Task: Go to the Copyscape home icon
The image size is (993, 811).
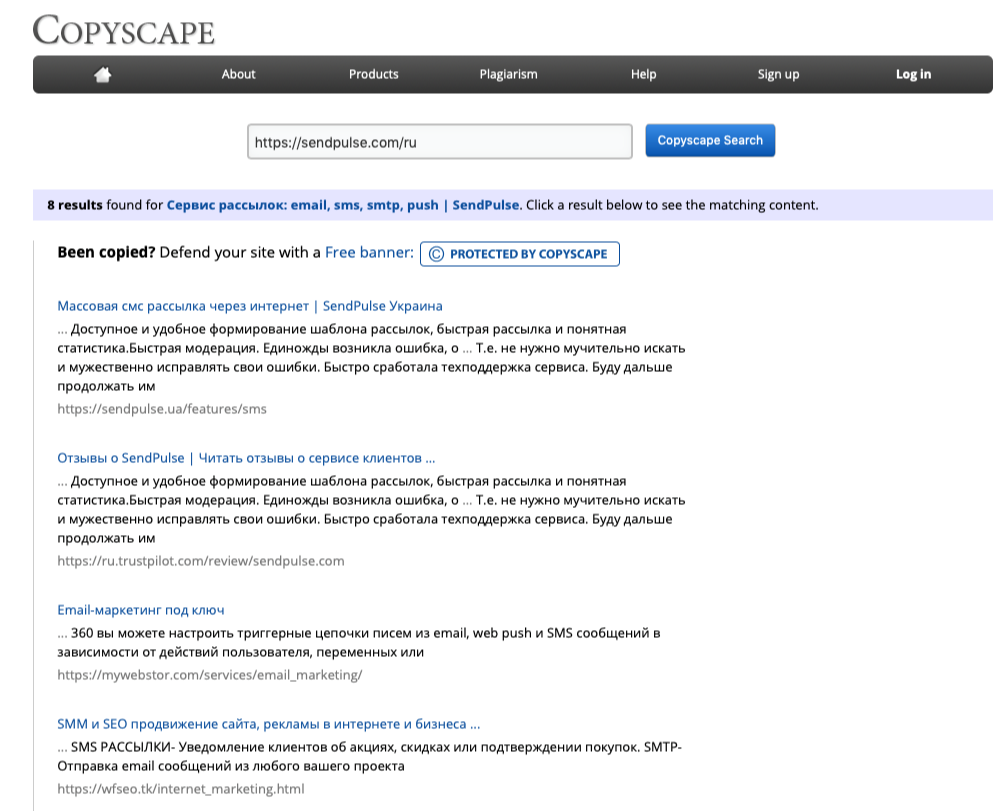Action: tap(103, 75)
